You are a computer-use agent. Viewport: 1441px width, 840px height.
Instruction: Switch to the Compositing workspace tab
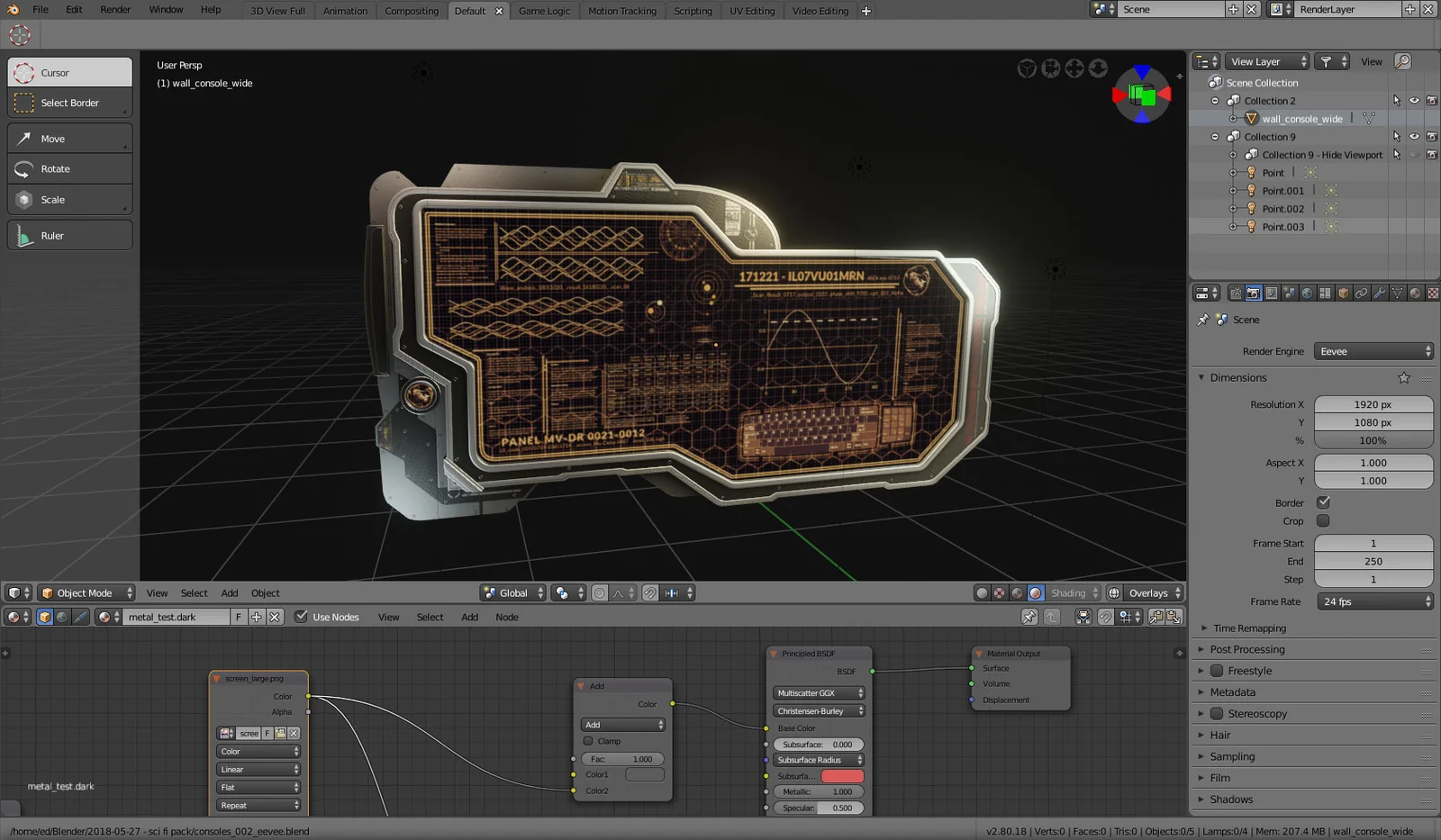pyautogui.click(x=412, y=11)
